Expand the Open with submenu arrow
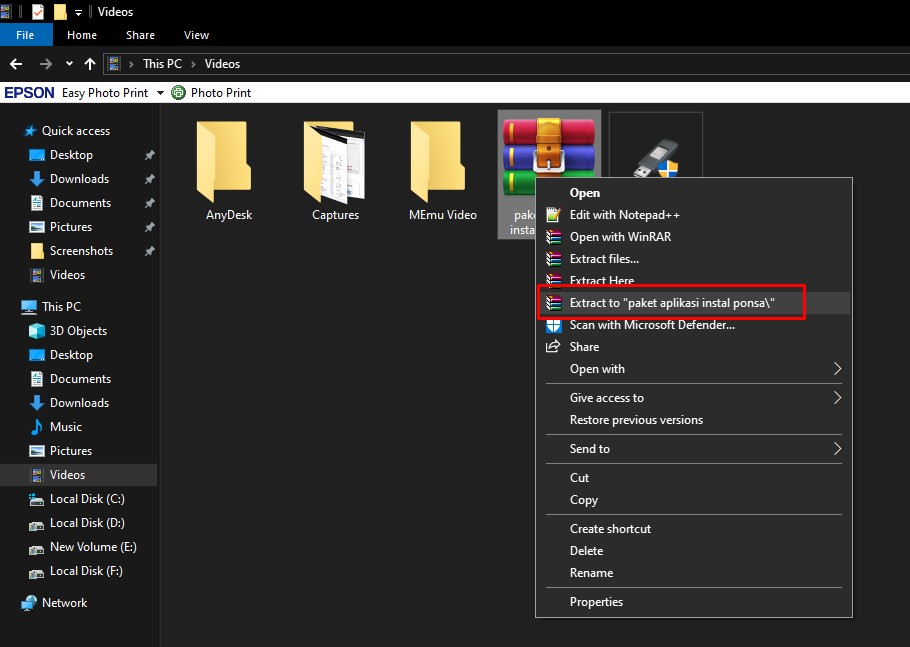This screenshot has height=647, width=910. [x=837, y=368]
